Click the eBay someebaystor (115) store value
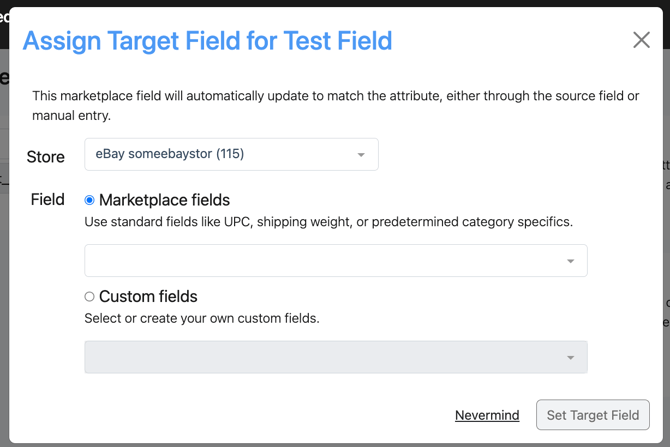 point(170,154)
